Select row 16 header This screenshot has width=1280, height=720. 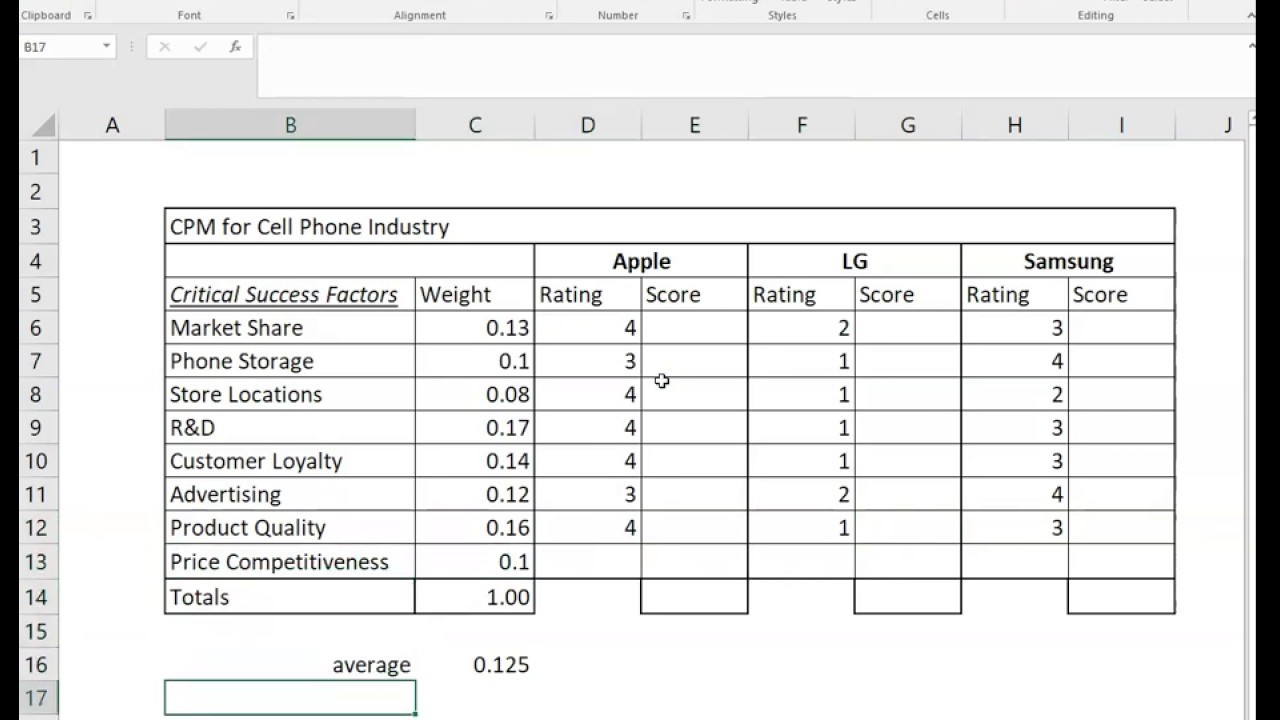[36, 665]
